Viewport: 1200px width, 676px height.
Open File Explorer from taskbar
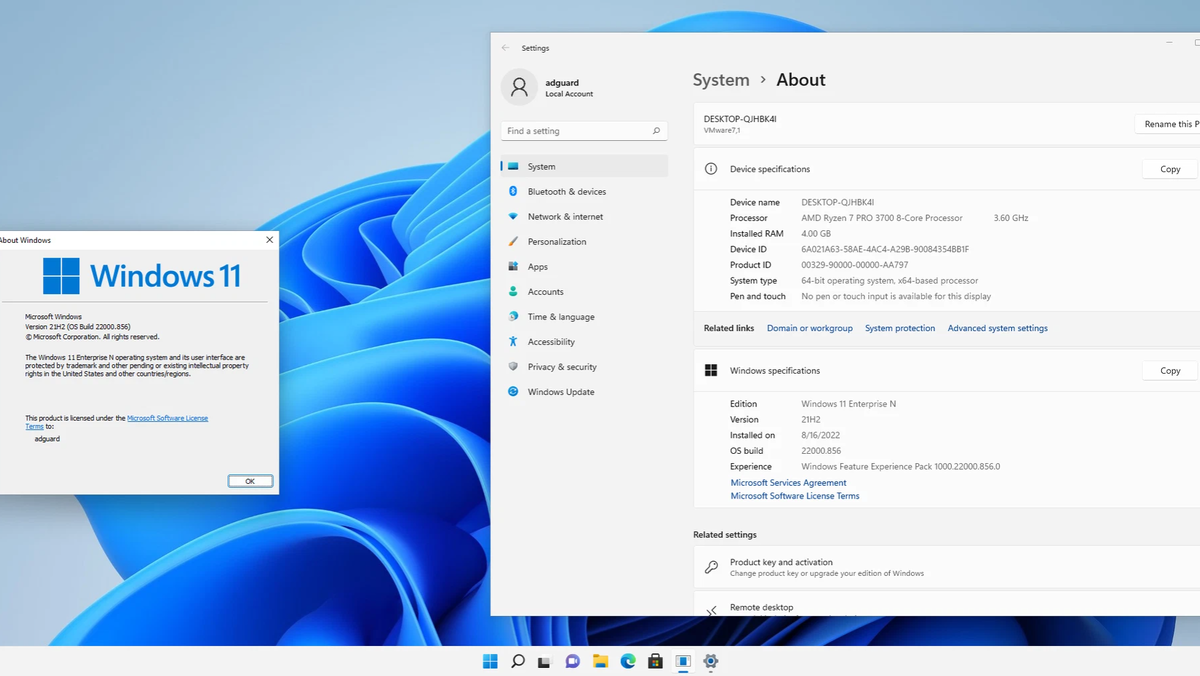600,661
